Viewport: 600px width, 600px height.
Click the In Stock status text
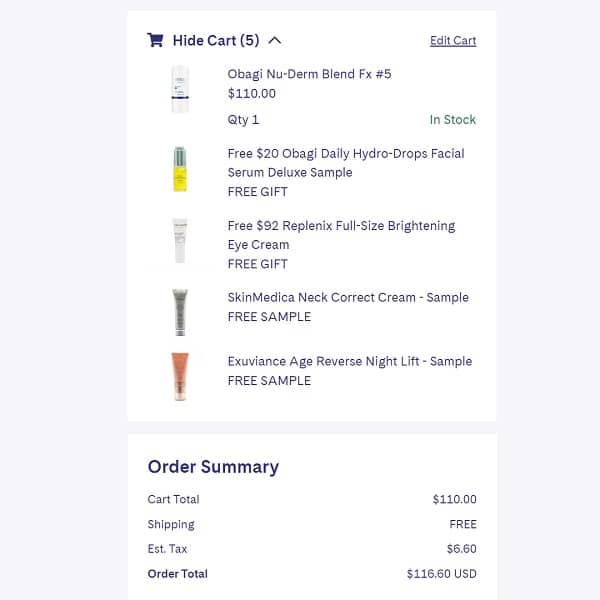point(453,120)
